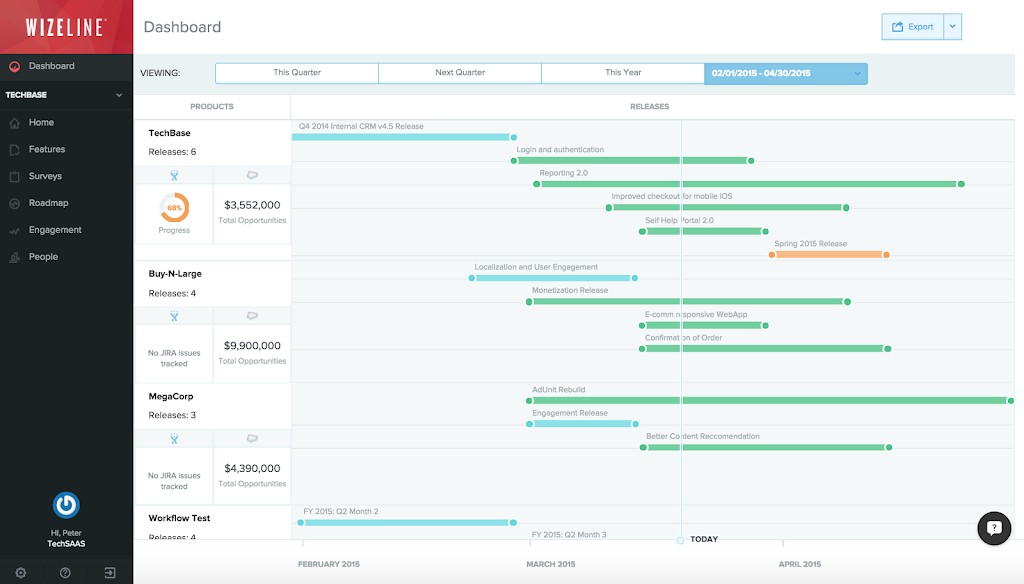
Task: Click the Engagement chart icon
Action: (14, 231)
